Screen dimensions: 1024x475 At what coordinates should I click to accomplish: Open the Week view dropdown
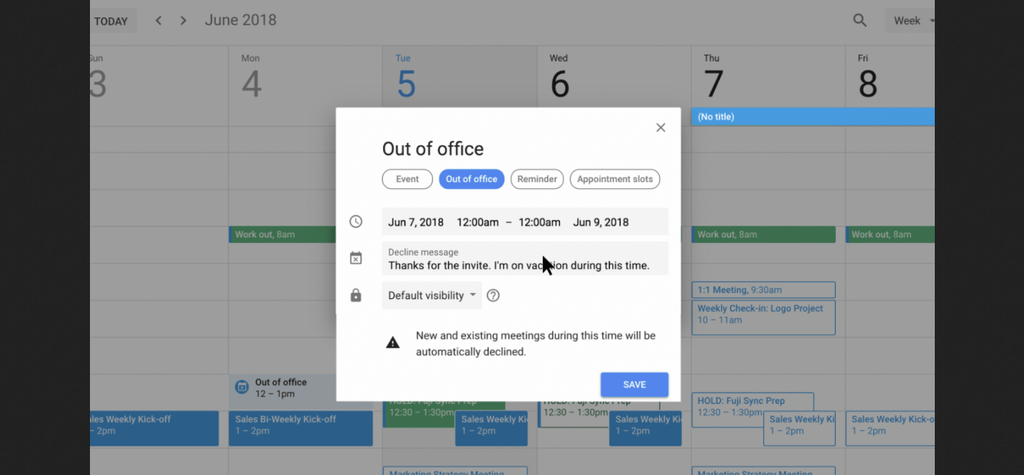[x=912, y=21]
